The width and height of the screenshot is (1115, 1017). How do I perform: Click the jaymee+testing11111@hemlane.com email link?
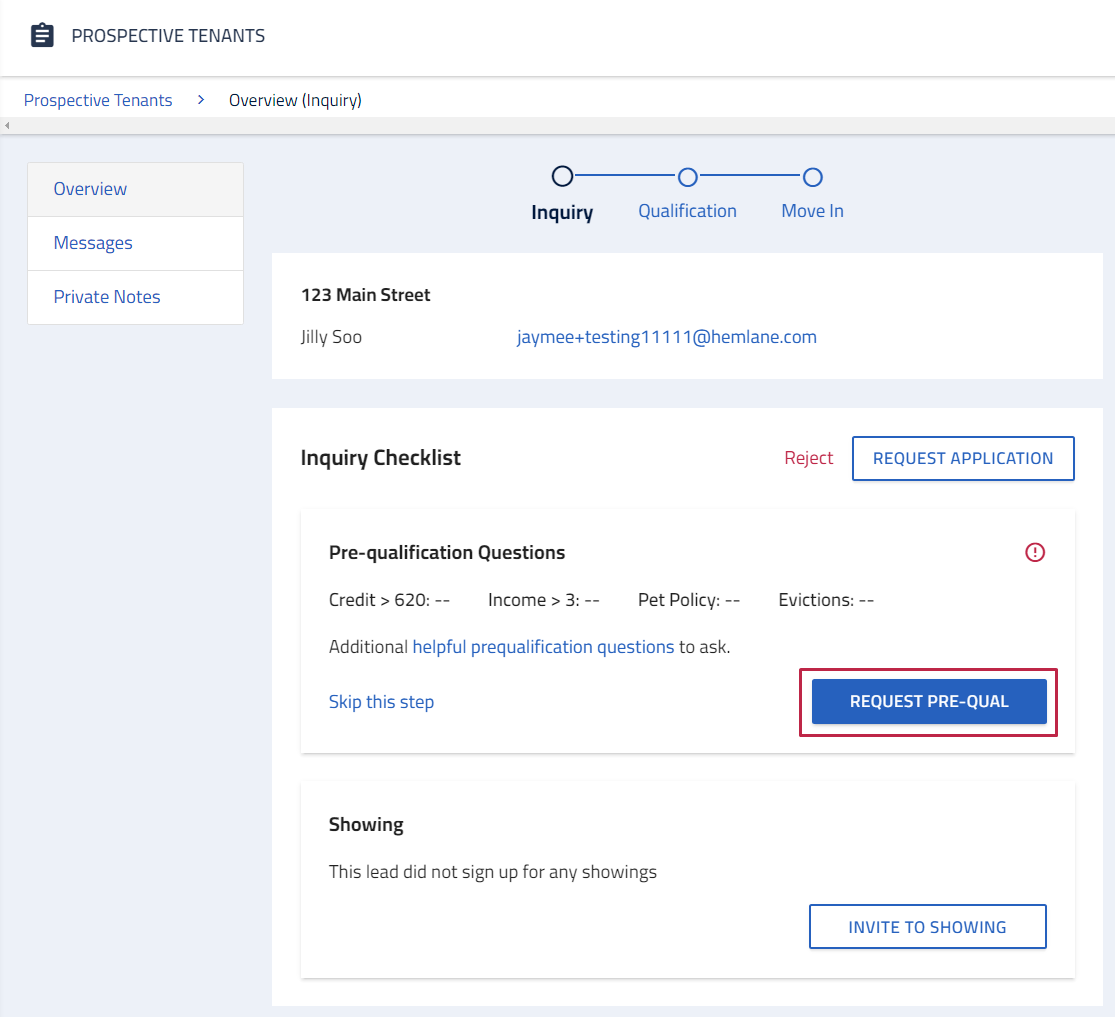pos(666,337)
